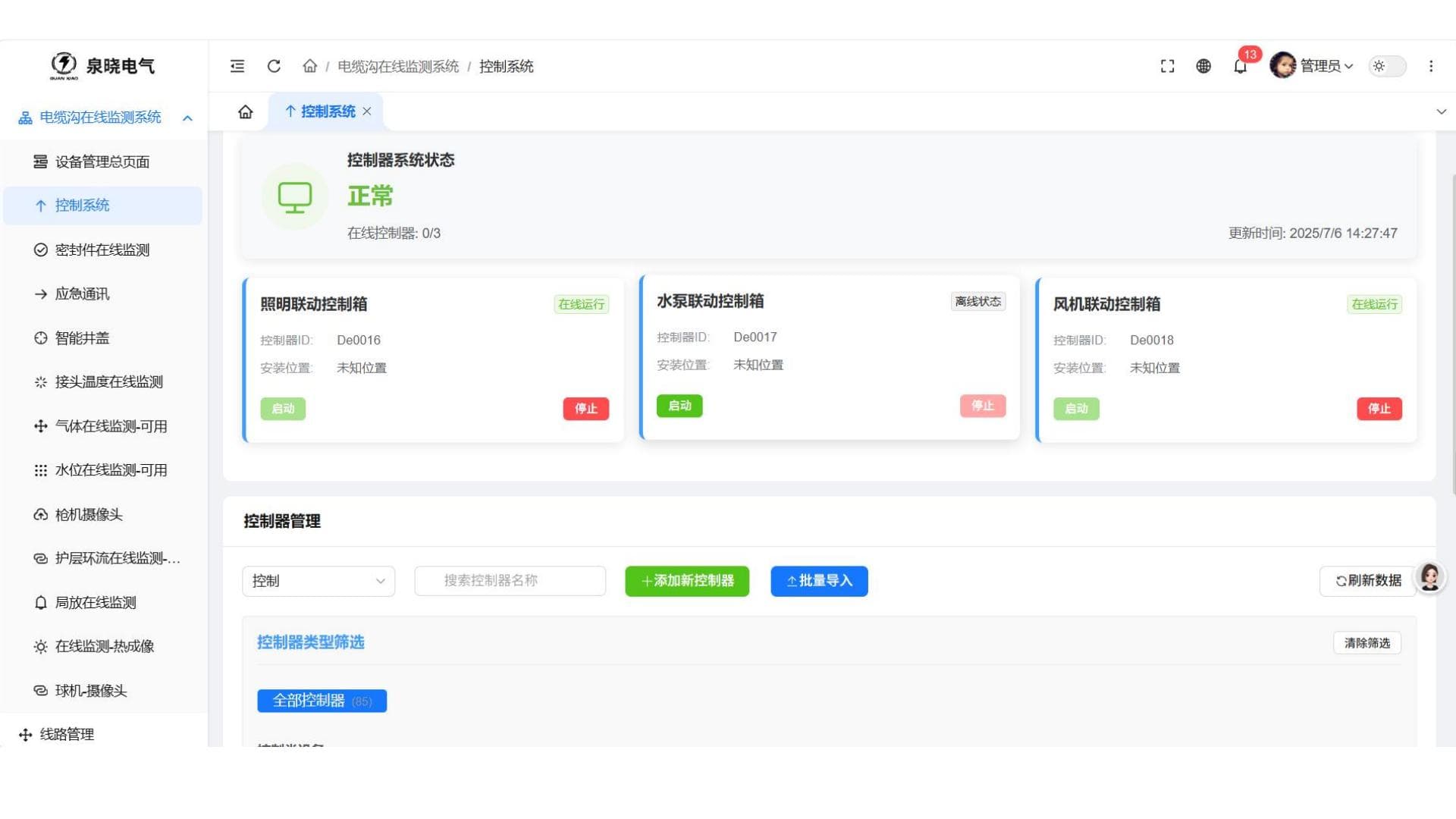Click 离线状态 tag on 水泵联动控制箱
This screenshot has height=819, width=1456.
click(978, 301)
